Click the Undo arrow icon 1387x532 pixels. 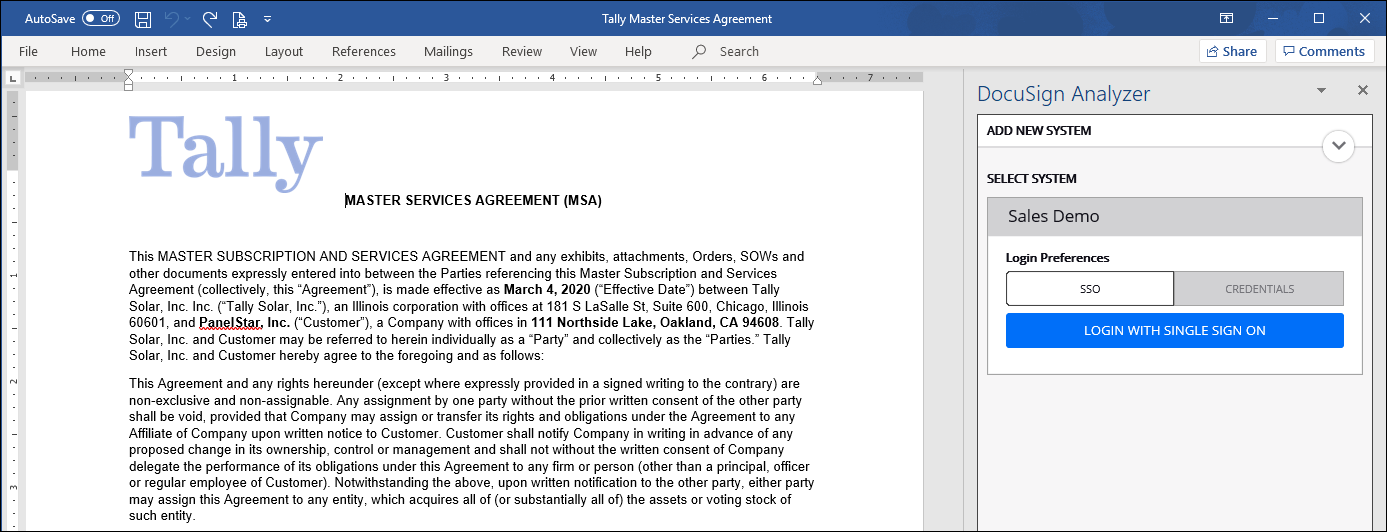click(x=173, y=19)
